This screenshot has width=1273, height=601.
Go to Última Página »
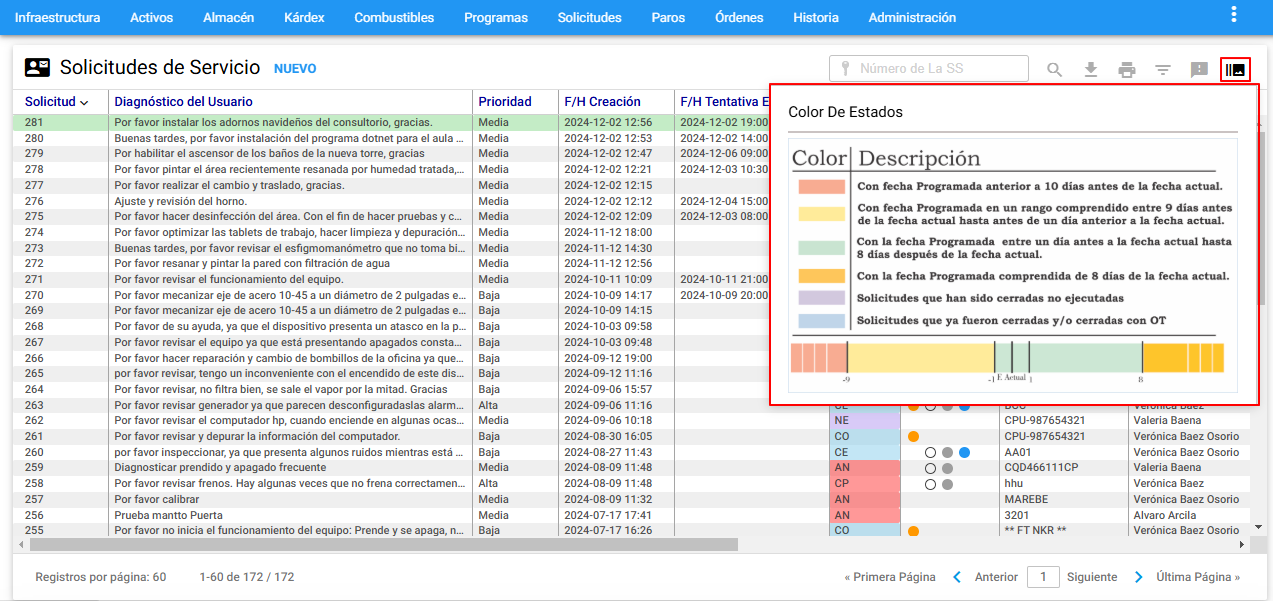pos(1198,577)
